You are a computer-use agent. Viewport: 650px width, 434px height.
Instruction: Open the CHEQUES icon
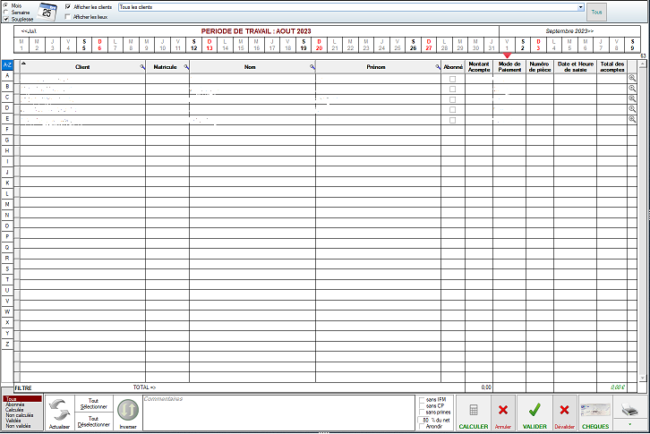596,409
